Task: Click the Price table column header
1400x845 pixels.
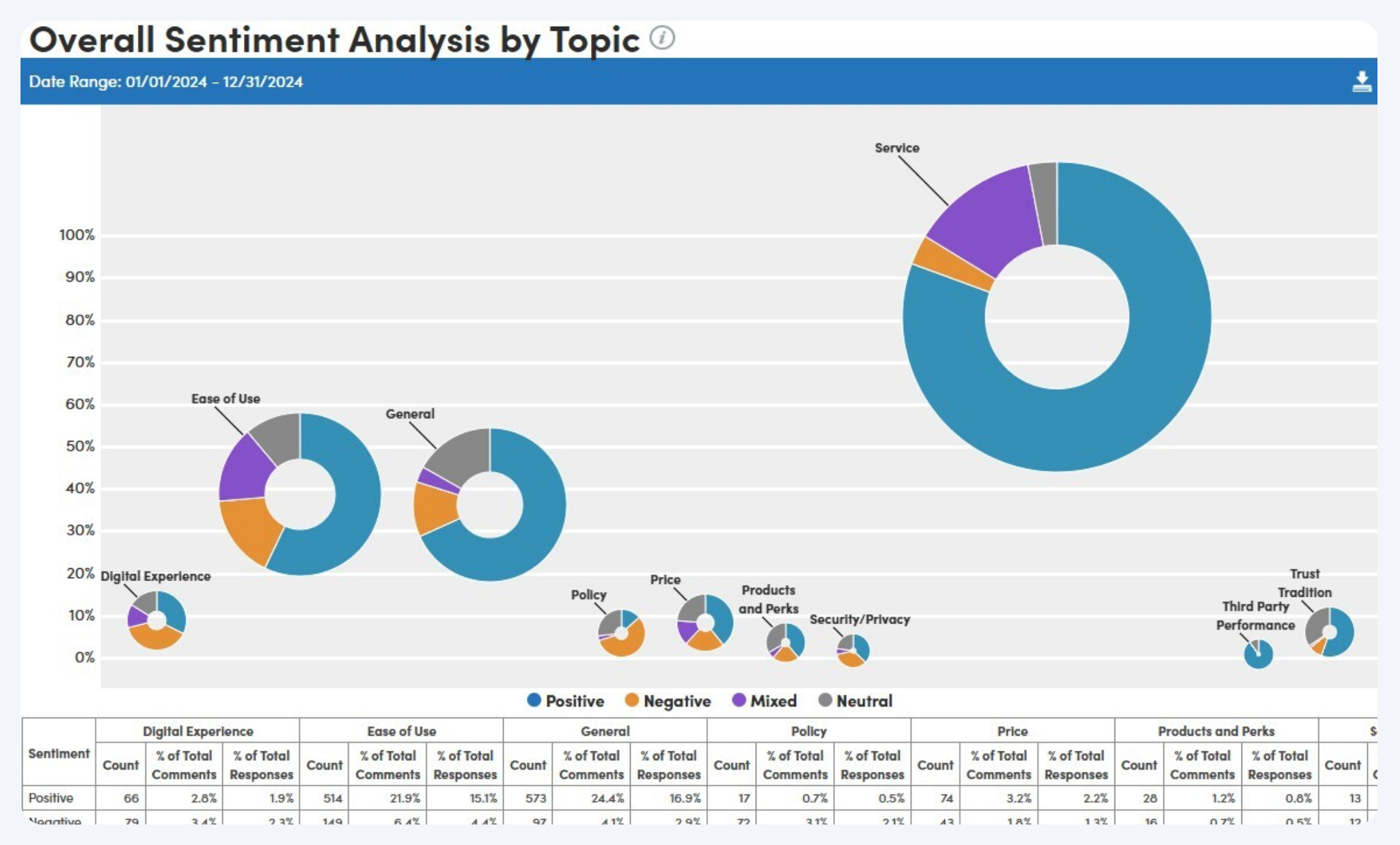Action: point(1012,731)
